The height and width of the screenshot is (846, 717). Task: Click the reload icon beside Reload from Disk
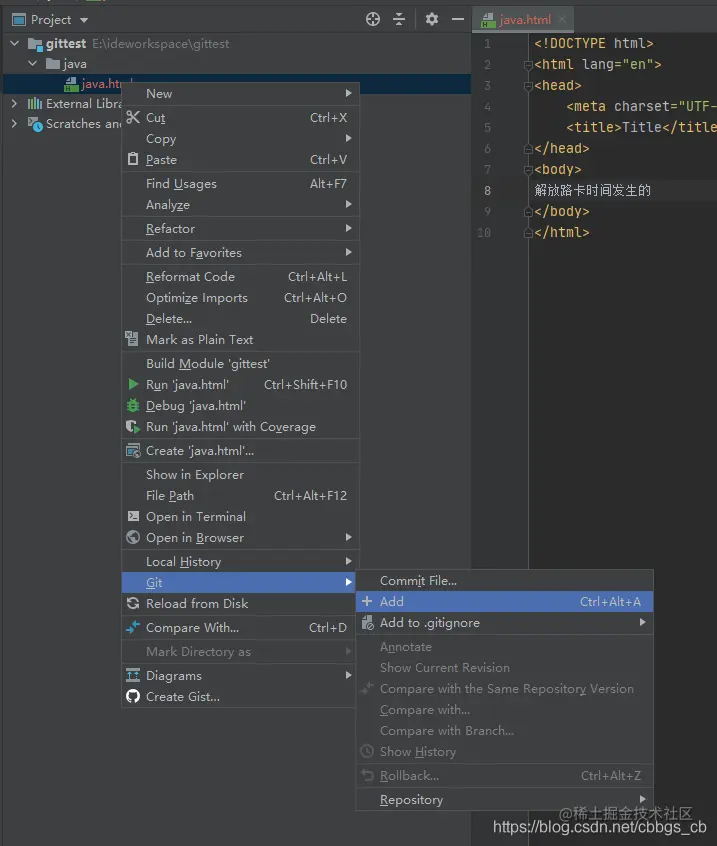point(133,603)
